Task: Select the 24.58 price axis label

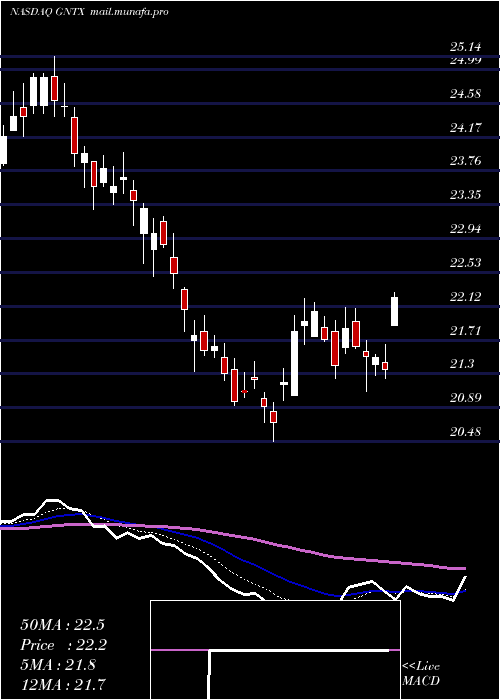Action: point(466,94)
